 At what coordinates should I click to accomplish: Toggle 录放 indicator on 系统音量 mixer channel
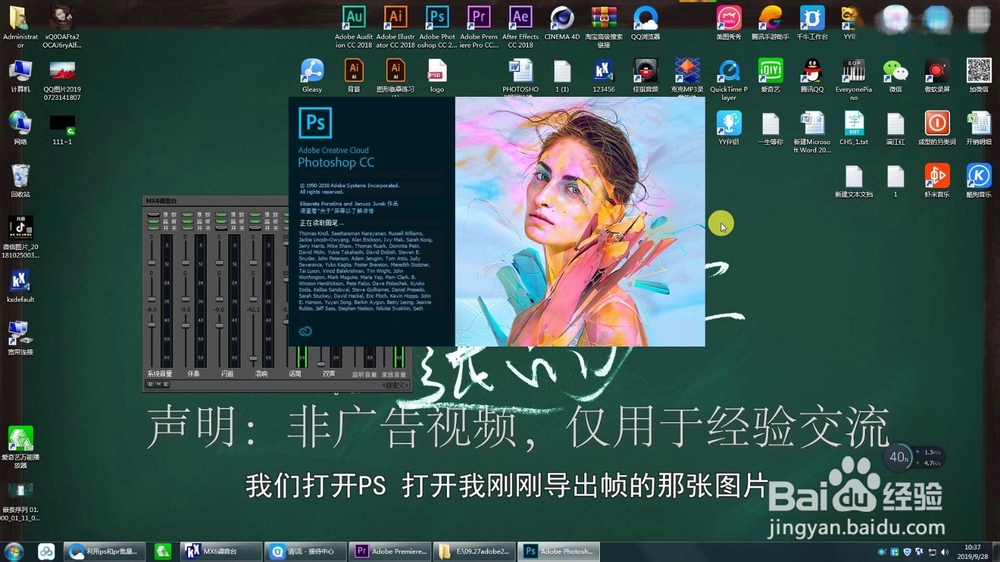tap(154, 215)
